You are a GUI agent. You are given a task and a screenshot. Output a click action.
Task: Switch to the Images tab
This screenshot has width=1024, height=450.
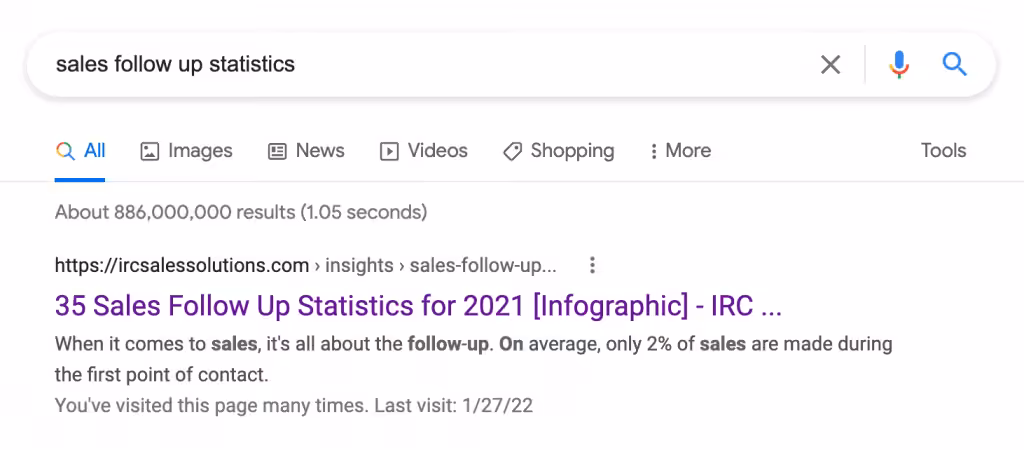click(200, 151)
